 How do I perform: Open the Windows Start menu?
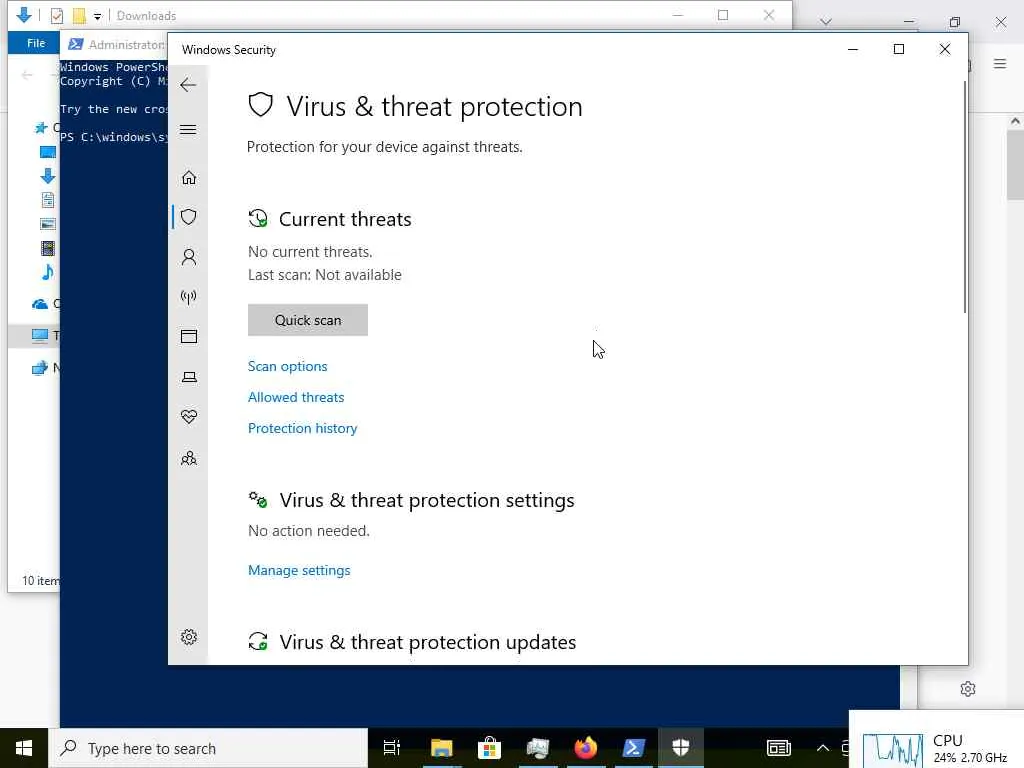tap(24, 748)
